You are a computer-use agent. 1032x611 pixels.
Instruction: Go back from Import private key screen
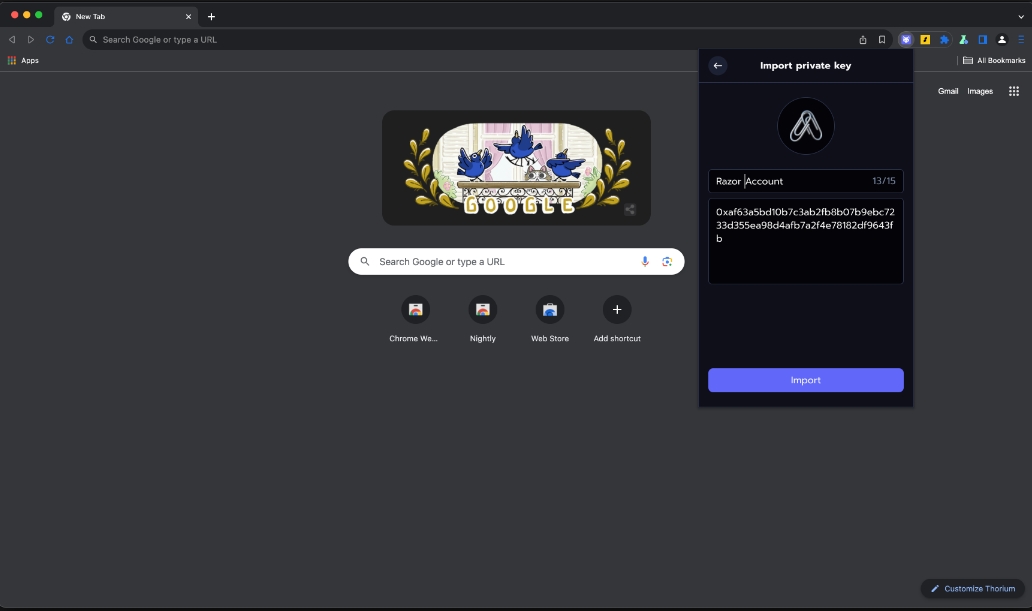[x=717, y=65]
